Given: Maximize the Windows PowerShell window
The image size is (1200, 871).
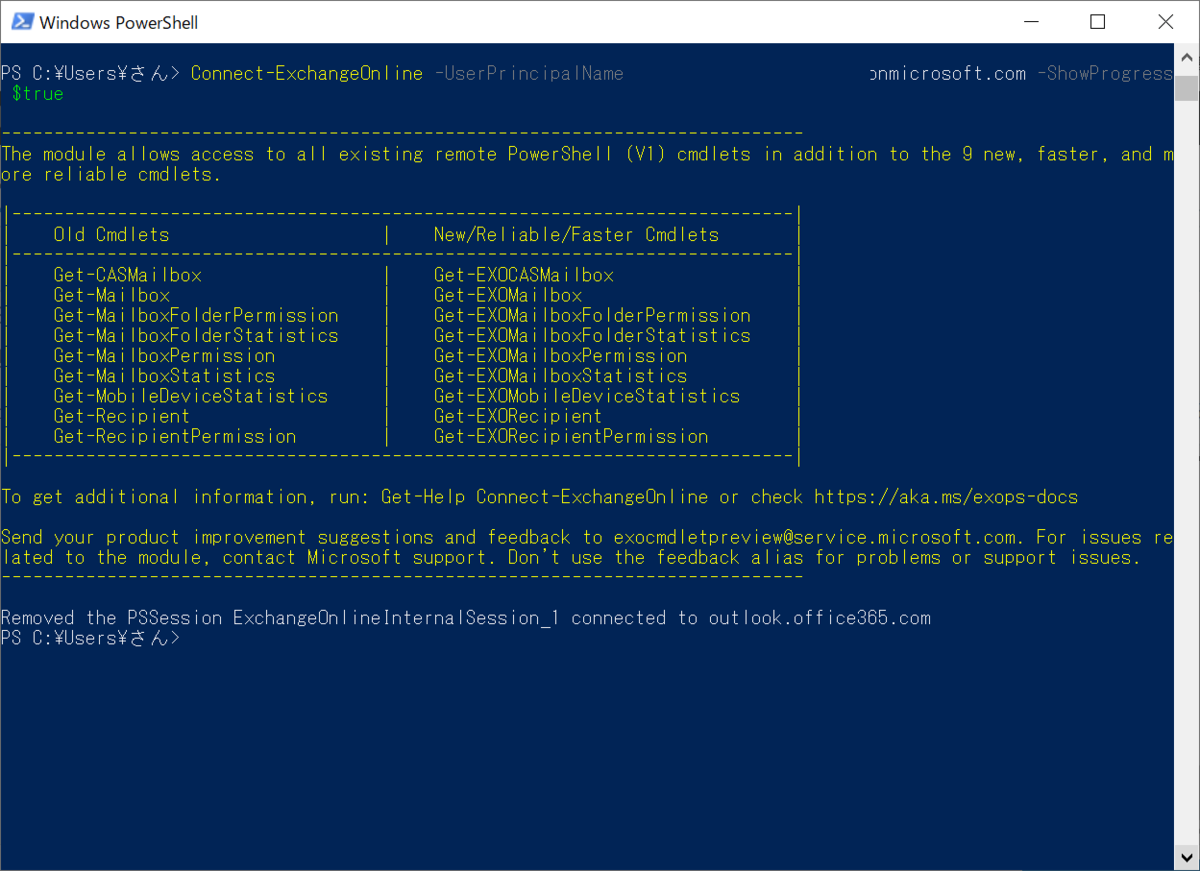Looking at the screenshot, I should [x=1097, y=21].
